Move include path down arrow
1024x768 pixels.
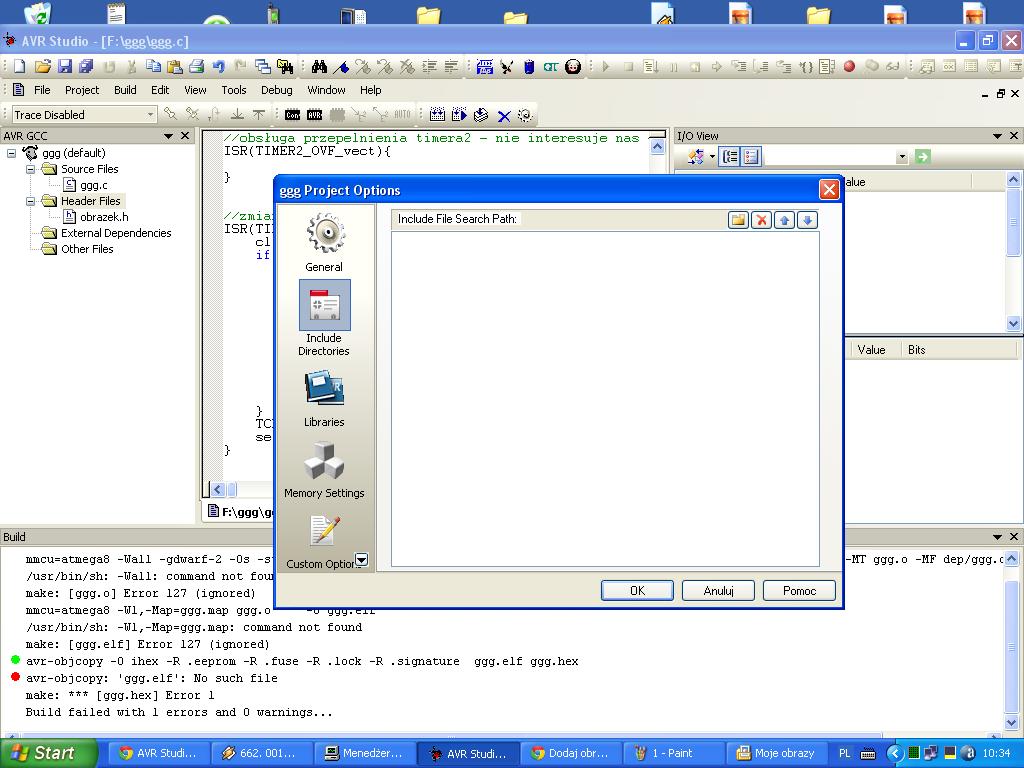[x=807, y=220]
